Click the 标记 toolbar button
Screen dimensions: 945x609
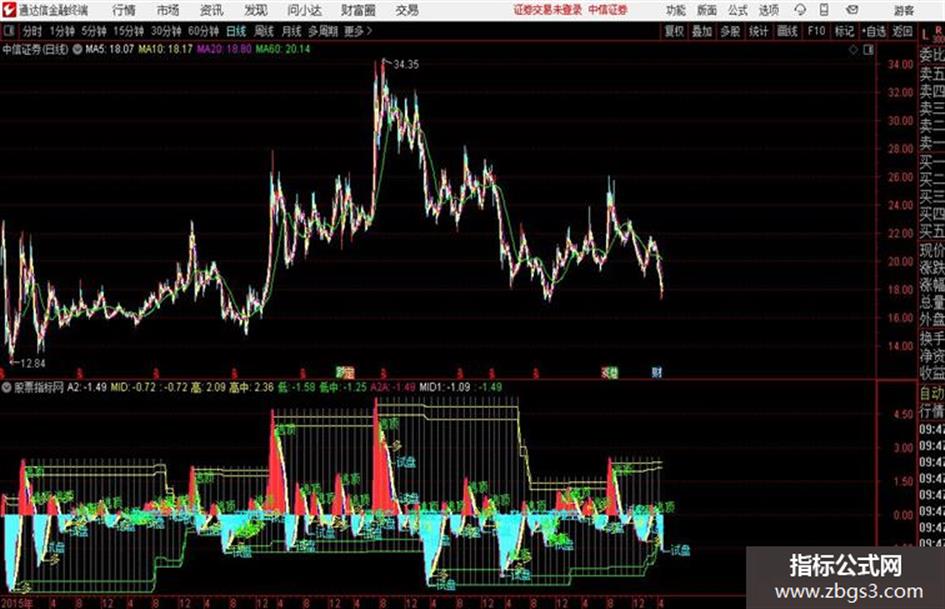[x=844, y=31]
